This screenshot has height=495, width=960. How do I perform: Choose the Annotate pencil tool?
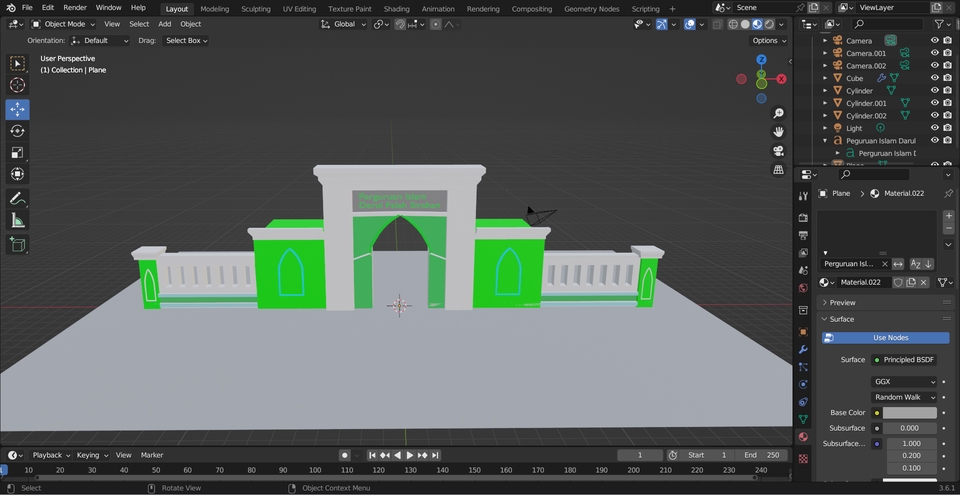pos(17,198)
